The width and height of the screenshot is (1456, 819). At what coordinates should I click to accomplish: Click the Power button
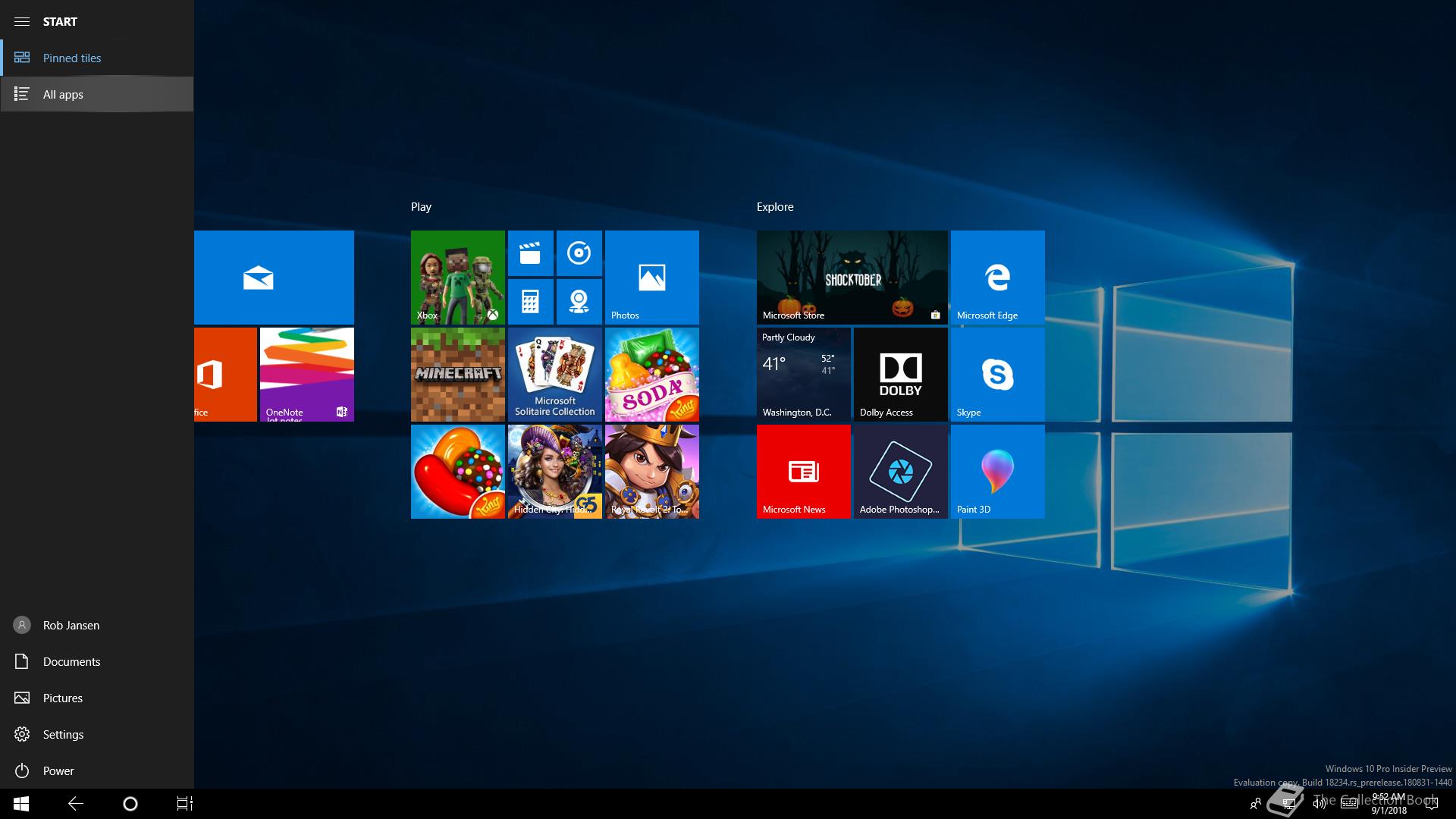[58, 770]
